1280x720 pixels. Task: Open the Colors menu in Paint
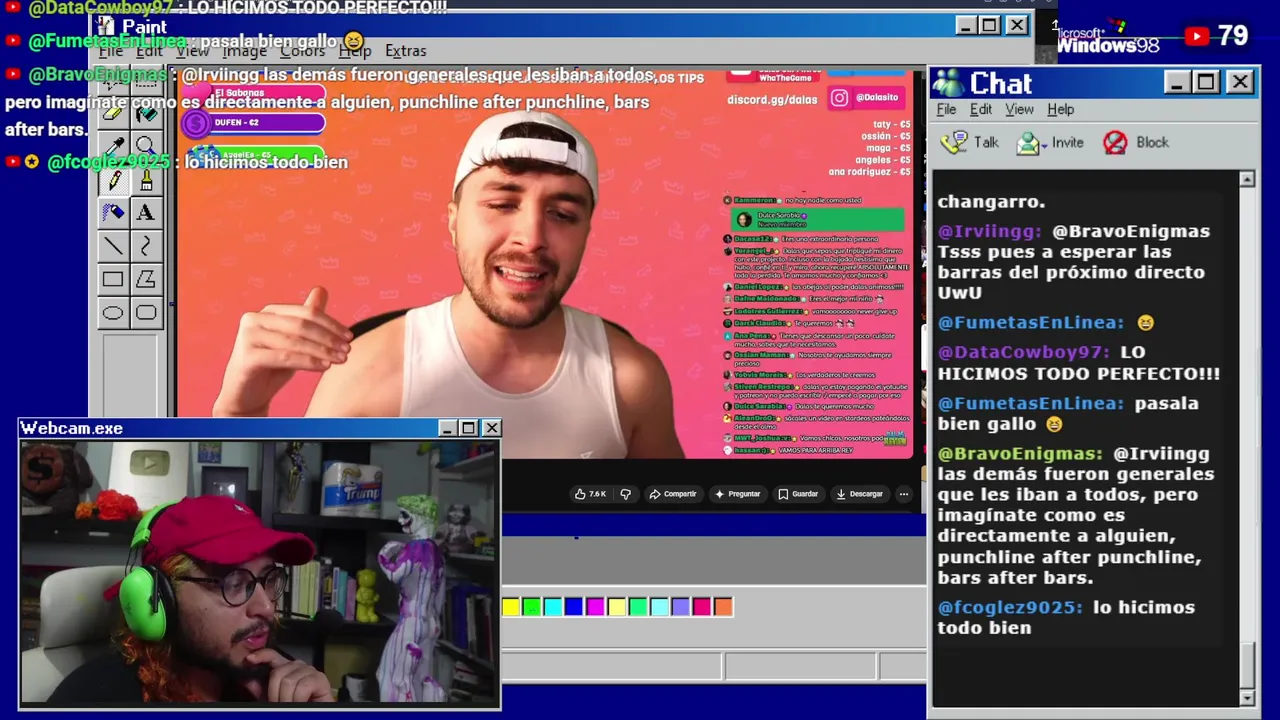coord(302,51)
